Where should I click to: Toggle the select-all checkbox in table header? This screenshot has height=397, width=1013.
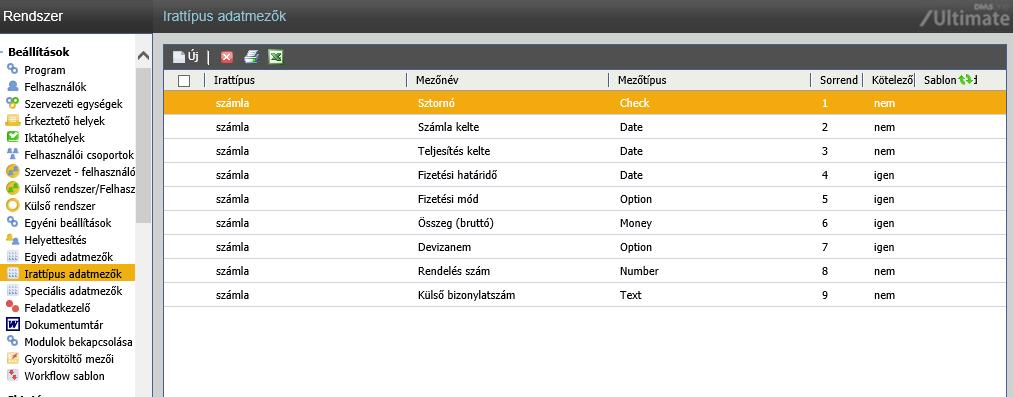click(x=184, y=81)
